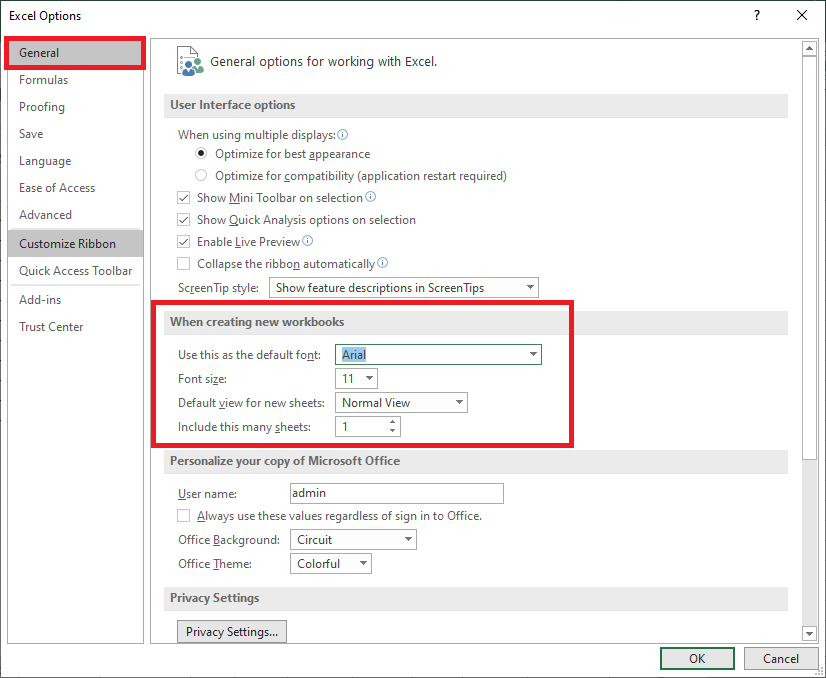The height and width of the screenshot is (678, 826).
Task: Open the default font dropdown showing Arial
Action: [531, 354]
